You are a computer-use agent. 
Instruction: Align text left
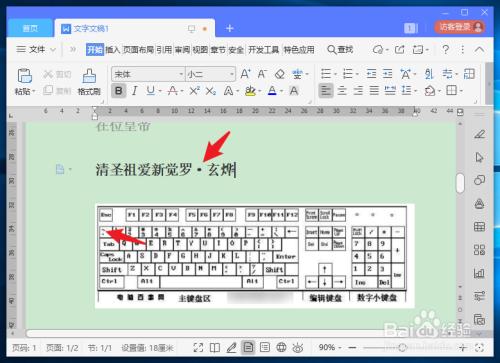tap(326, 90)
